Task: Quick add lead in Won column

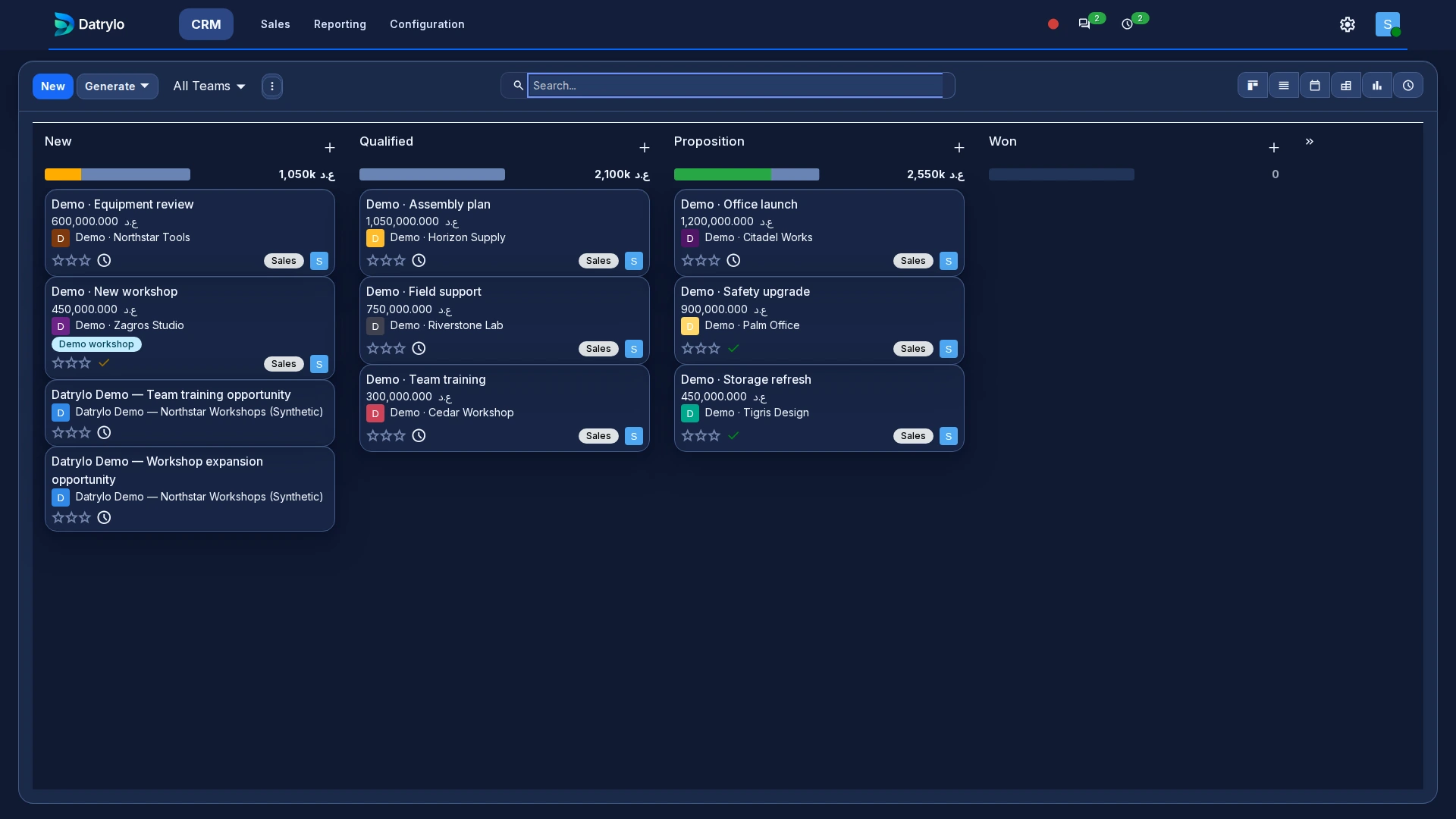Action: pos(1274,148)
